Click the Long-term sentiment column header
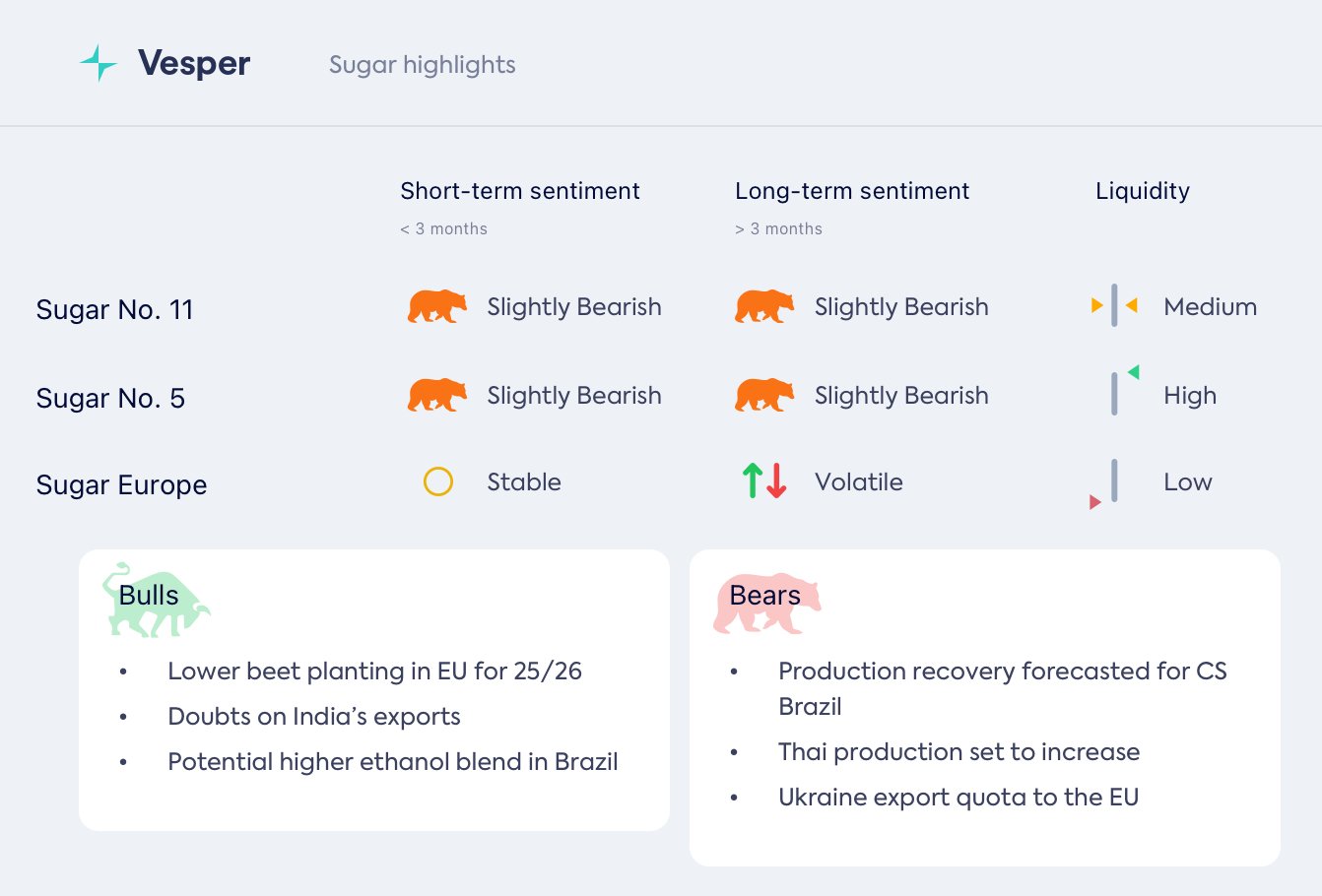Screen dimensions: 1322x896 (851, 191)
